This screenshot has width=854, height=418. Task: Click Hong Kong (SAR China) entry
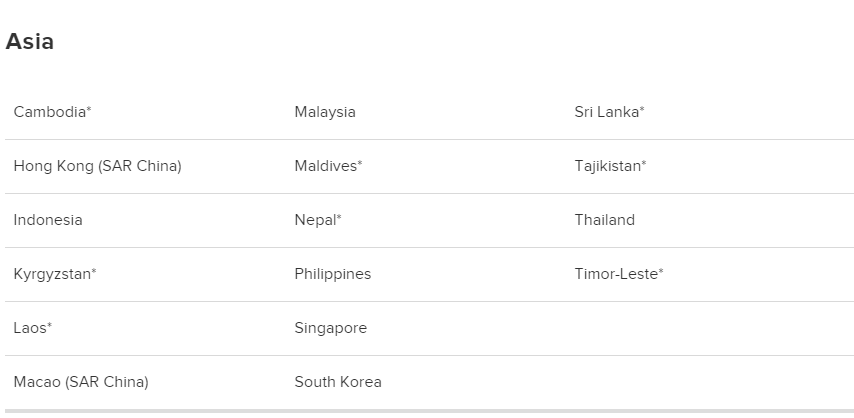coord(97,166)
